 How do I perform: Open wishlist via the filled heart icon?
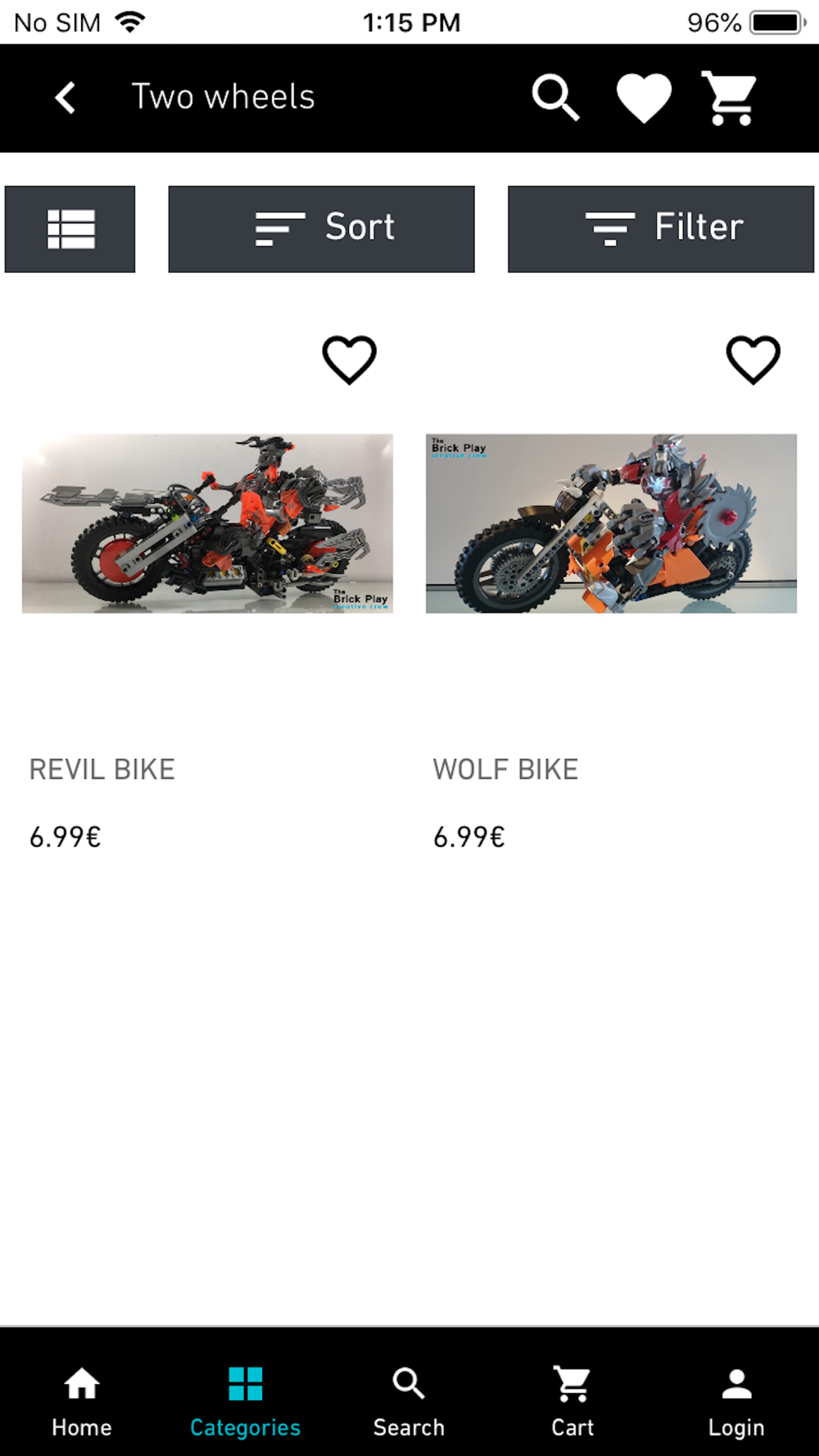coord(644,98)
